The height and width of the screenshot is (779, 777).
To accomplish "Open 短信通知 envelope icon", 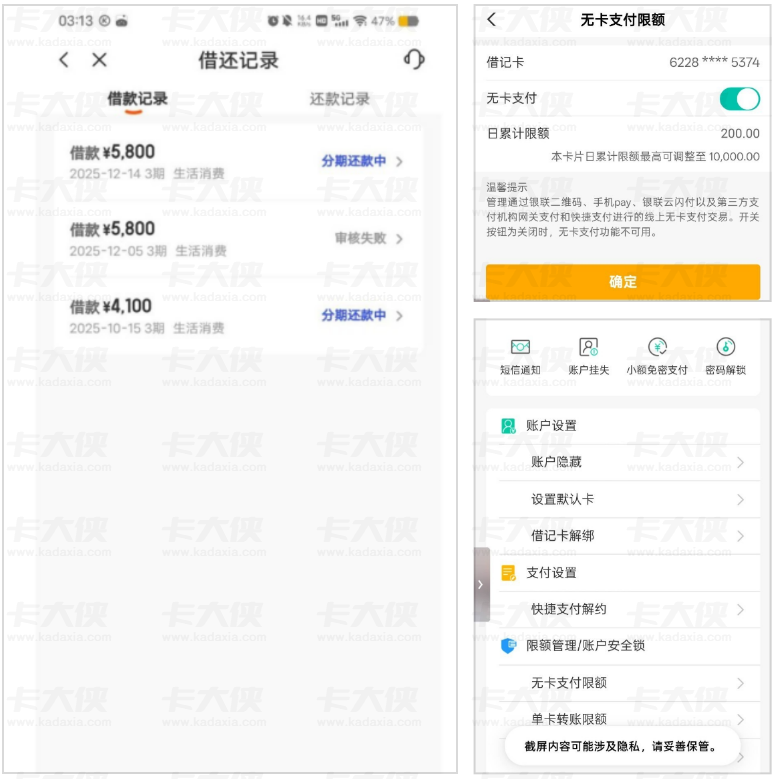I will [x=520, y=347].
